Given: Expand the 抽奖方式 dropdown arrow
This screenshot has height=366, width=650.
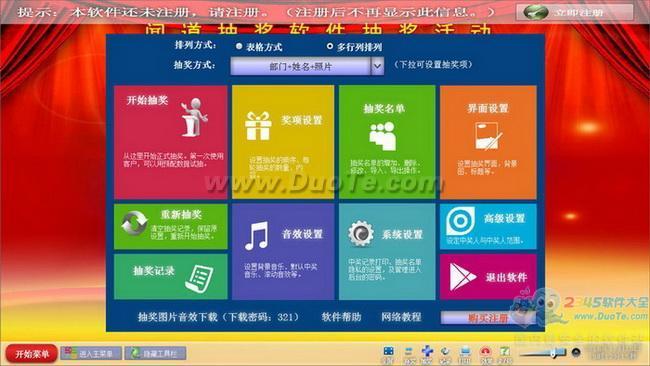Looking at the screenshot, I should coord(377,66).
